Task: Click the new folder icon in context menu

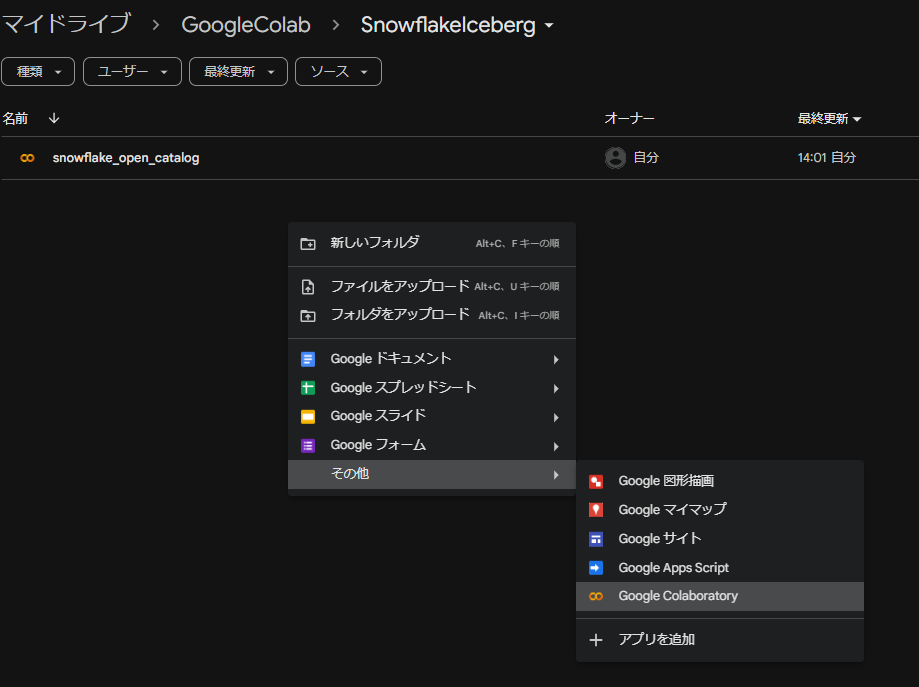Action: 308,243
